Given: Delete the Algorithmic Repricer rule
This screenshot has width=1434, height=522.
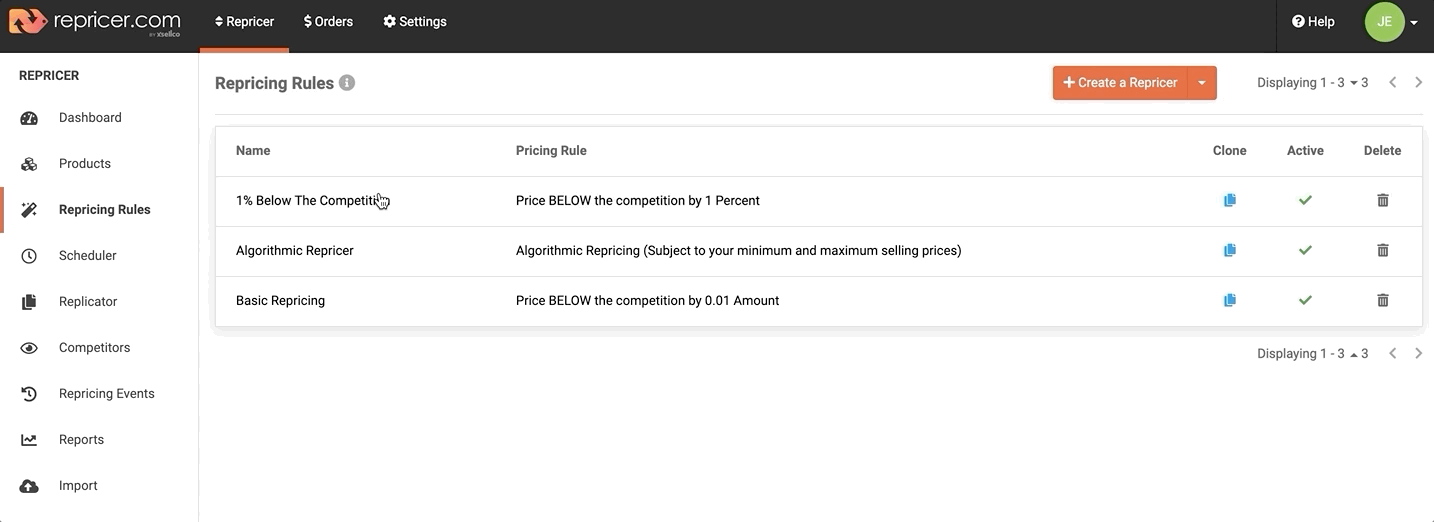Looking at the screenshot, I should [1383, 250].
